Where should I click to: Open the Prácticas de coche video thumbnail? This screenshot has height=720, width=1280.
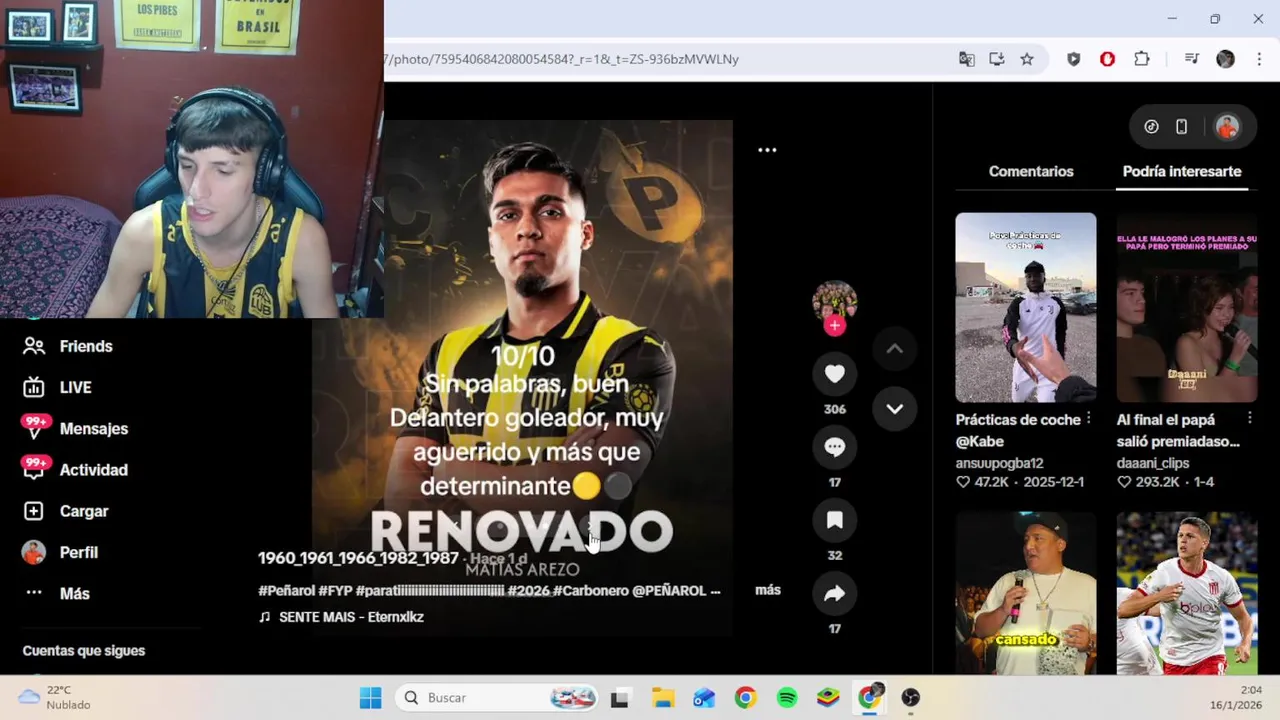[x=1026, y=307]
